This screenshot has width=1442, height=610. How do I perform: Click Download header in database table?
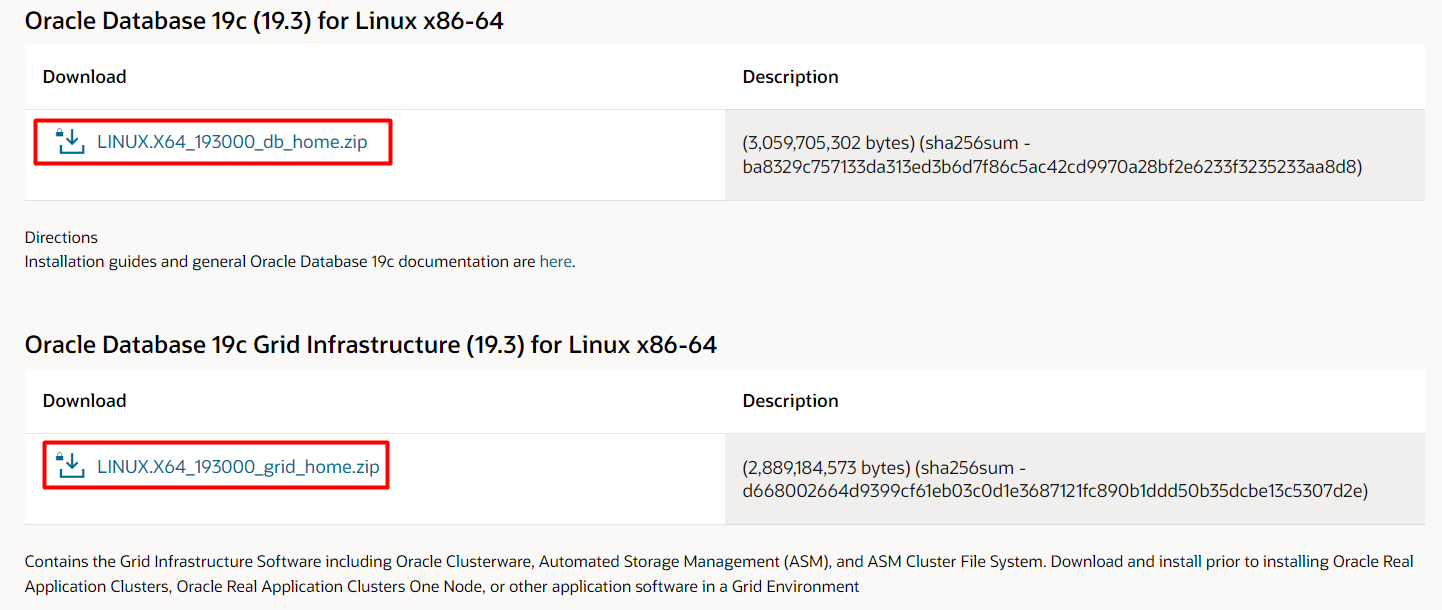coord(85,77)
